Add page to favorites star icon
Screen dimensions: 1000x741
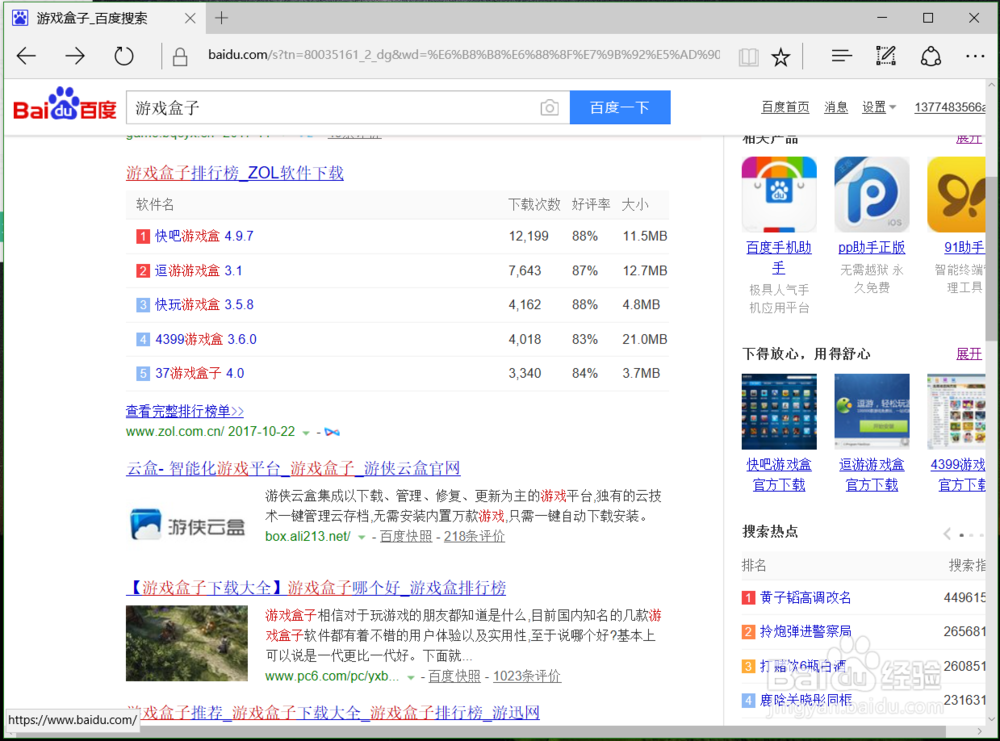tap(781, 57)
